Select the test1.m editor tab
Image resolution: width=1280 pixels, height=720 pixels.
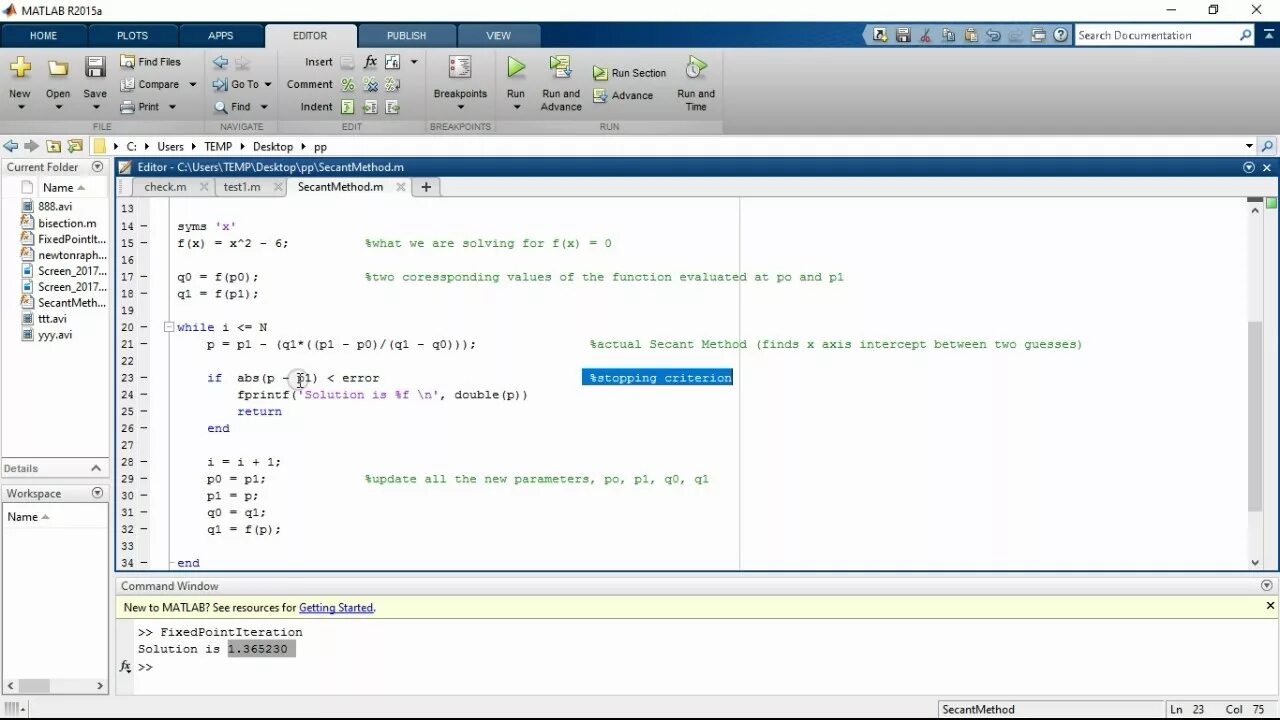(241, 187)
